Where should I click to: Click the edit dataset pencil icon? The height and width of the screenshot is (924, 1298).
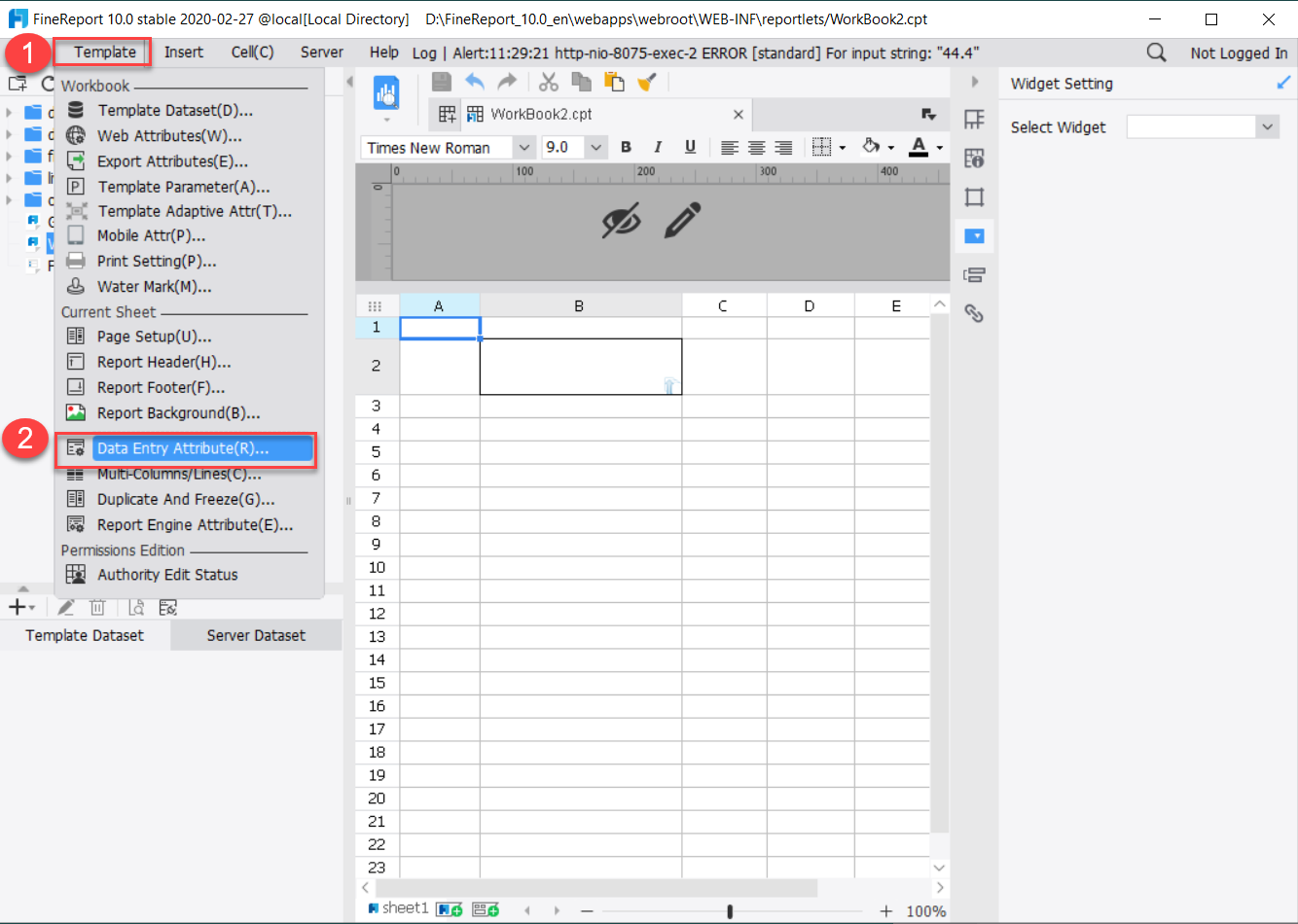point(66,607)
